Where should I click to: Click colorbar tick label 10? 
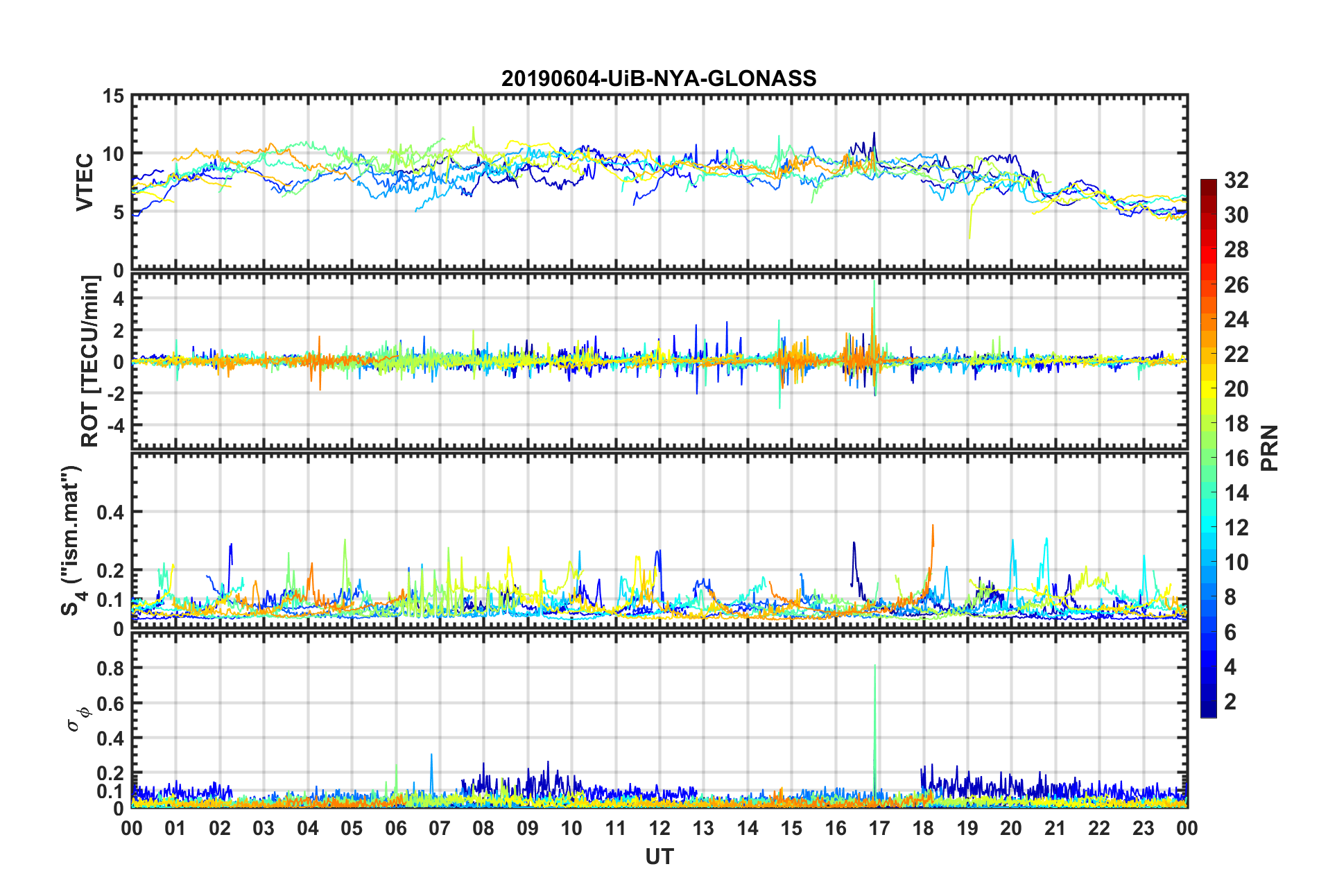point(1236,562)
